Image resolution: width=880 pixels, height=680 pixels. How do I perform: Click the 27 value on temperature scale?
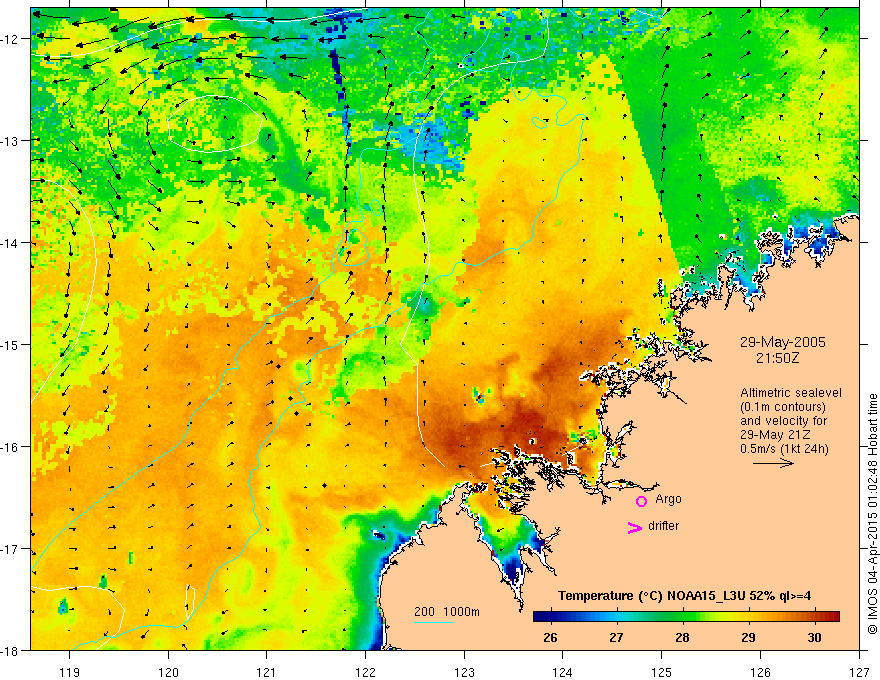[x=616, y=637]
